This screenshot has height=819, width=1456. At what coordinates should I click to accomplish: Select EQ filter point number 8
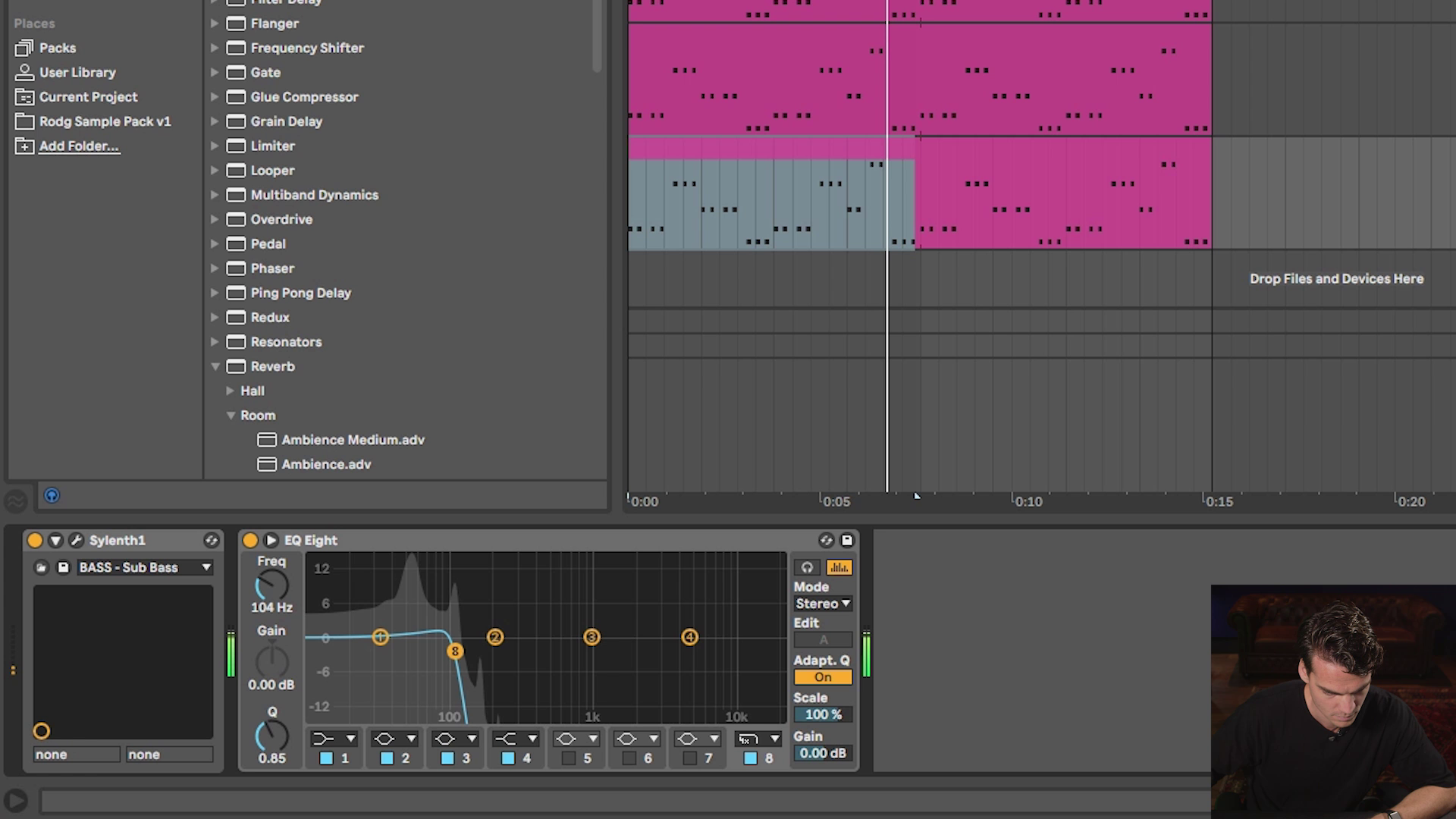[455, 651]
